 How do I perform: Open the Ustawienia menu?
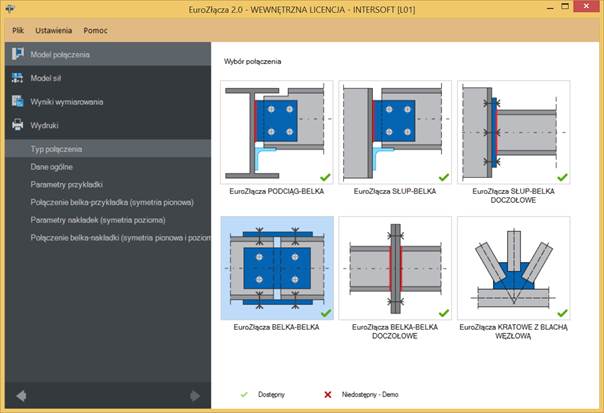[x=54, y=30]
